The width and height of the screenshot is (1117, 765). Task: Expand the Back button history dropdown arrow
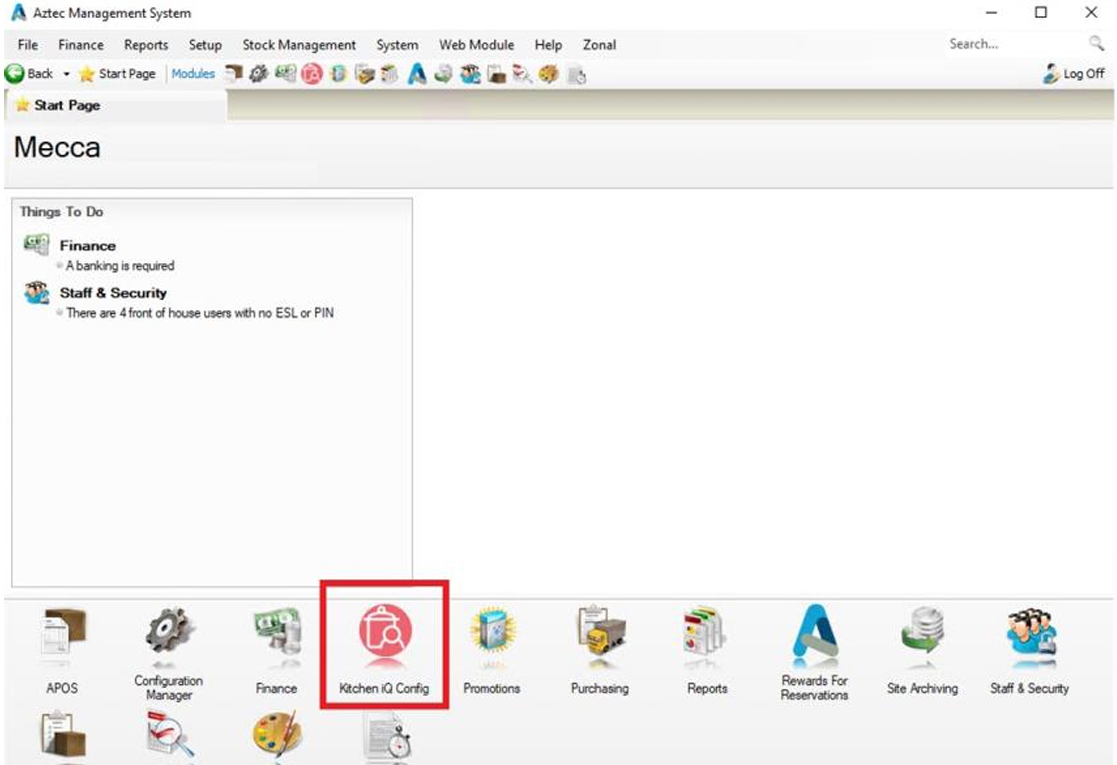point(67,74)
